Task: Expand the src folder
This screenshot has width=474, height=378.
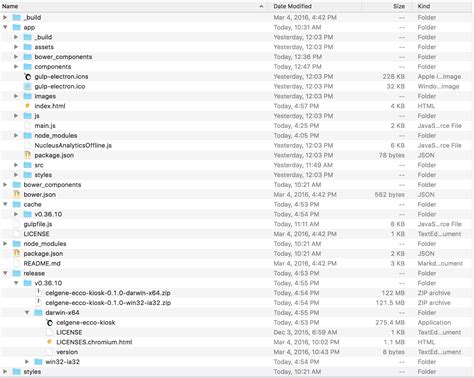Action: [x=16, y=165]
